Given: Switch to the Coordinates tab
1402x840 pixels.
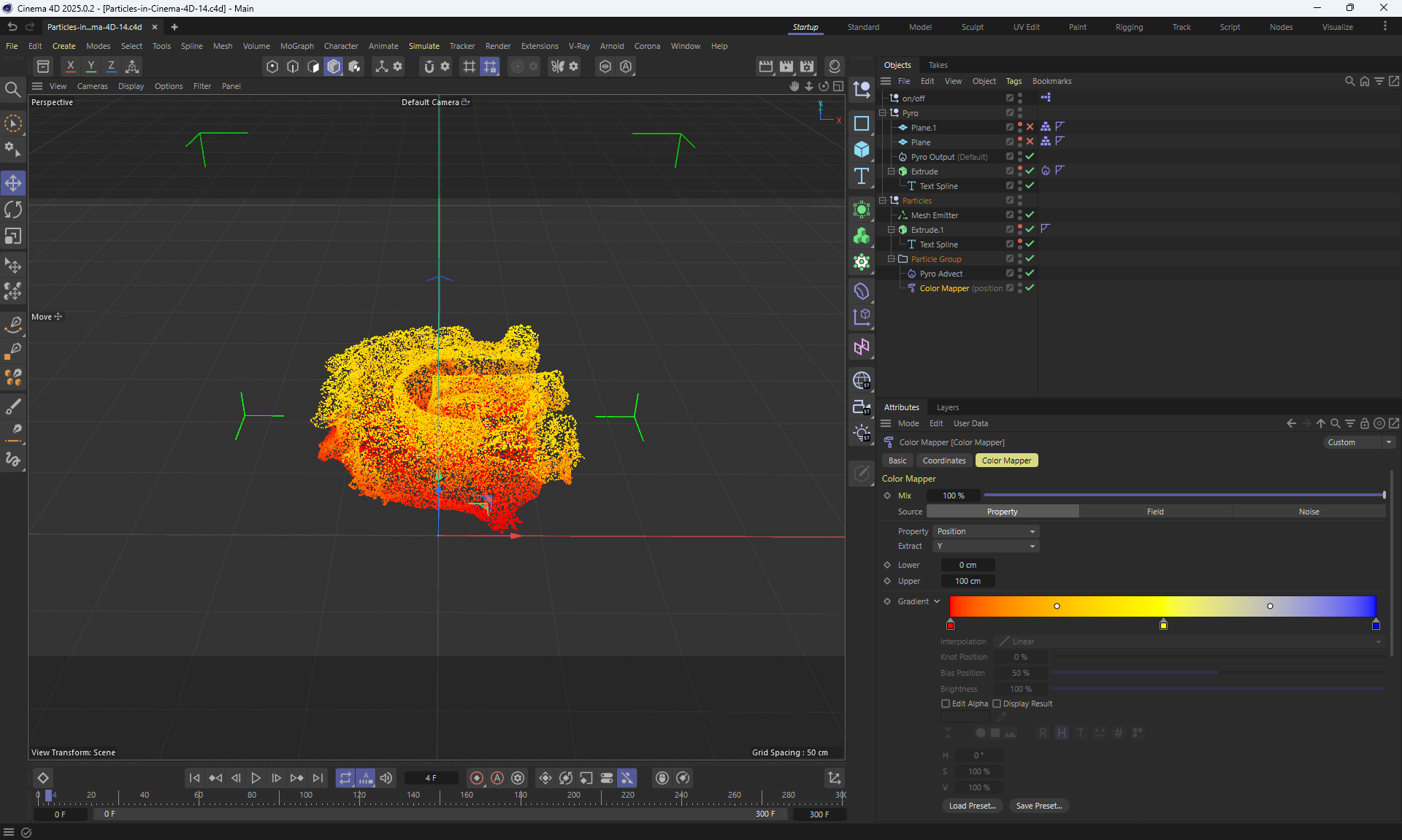Looking at the screenshot, I should [943, 461].
